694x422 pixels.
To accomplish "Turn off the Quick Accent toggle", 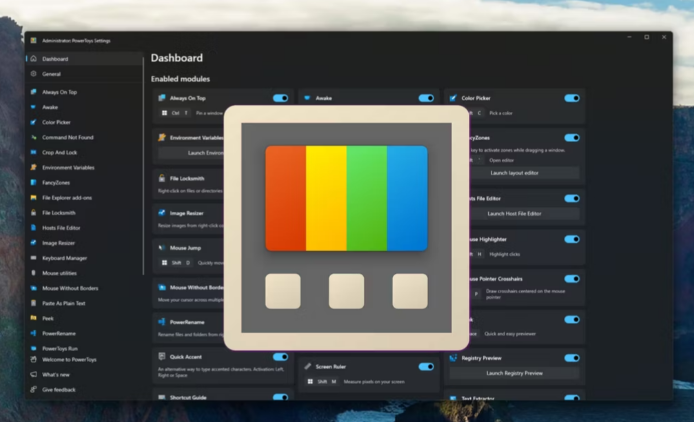I will (x=280, y=356).
